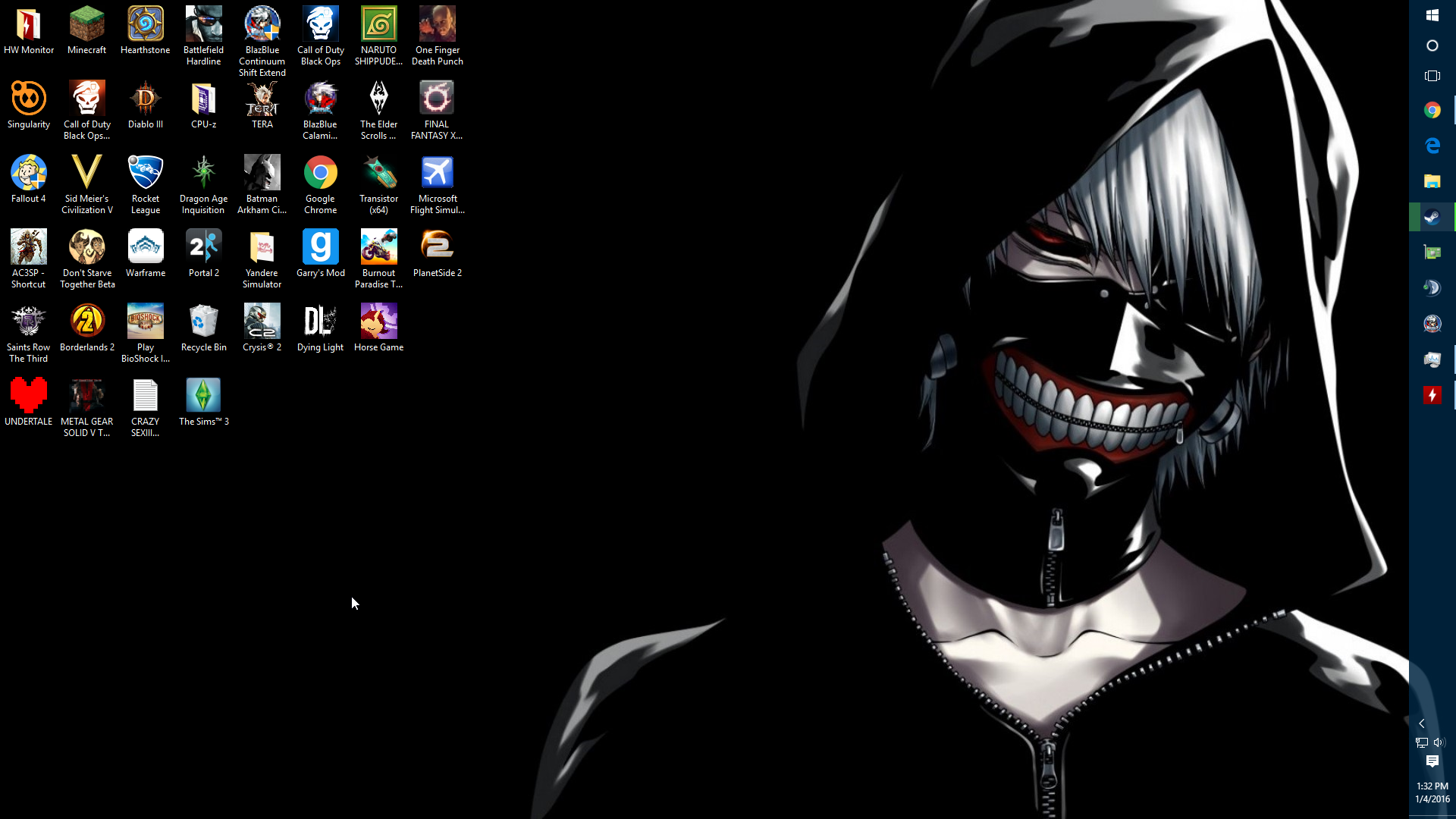Open File Explorer from the taskbar
This screenshot has height=819, width=1456.
(1432, 181)
